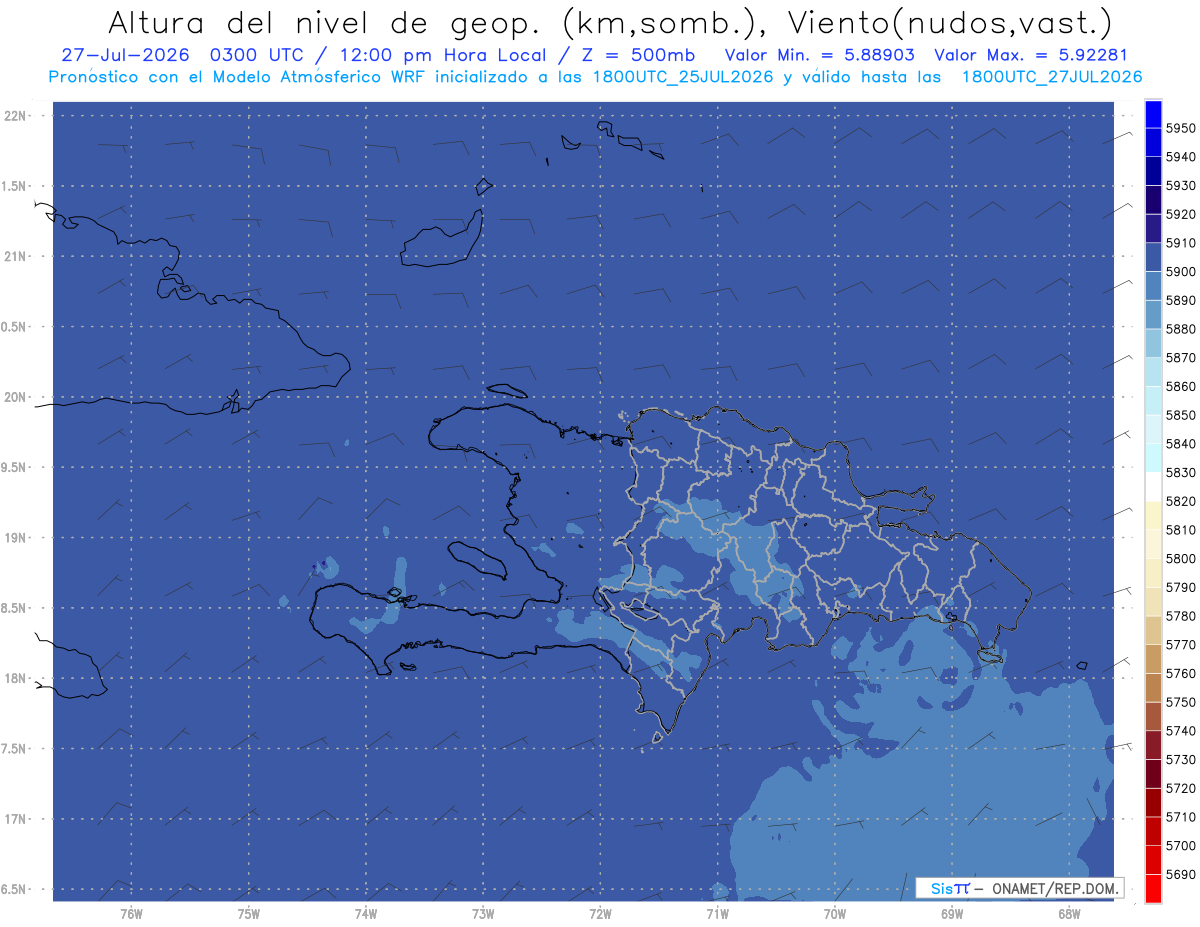Image resolution: width=1200 pixels, height=927 pixels.
Task: Click the 5920 colorbar value
Action: click(1181, 214)
